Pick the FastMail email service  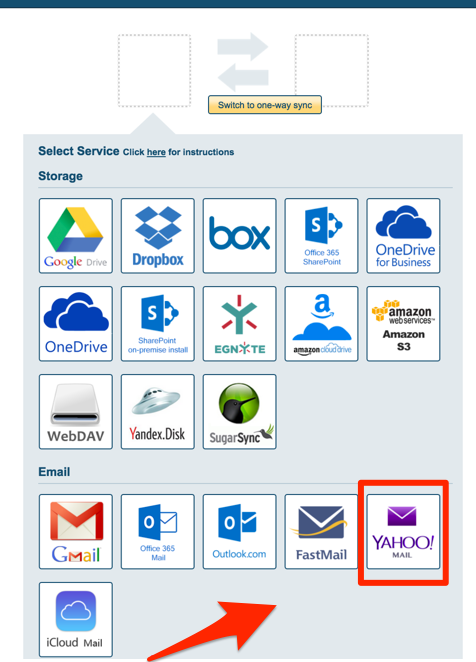click(x=321, y=532)
